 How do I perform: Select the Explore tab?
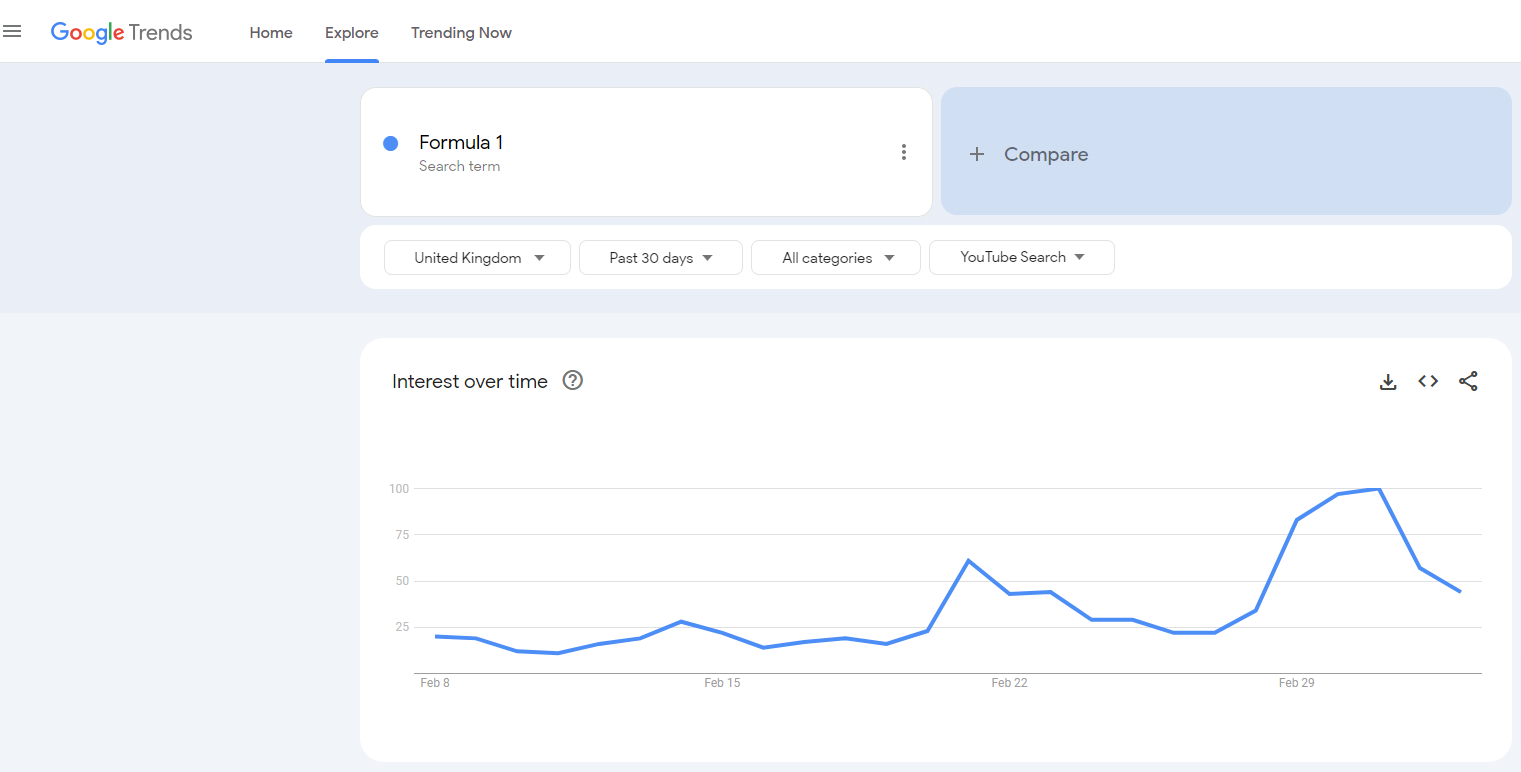(x=351, y=32)
